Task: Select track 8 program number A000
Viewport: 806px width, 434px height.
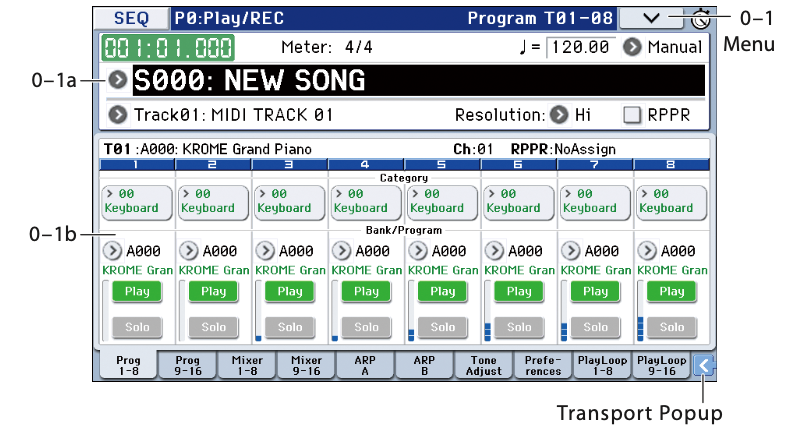Action: (678, 251)
